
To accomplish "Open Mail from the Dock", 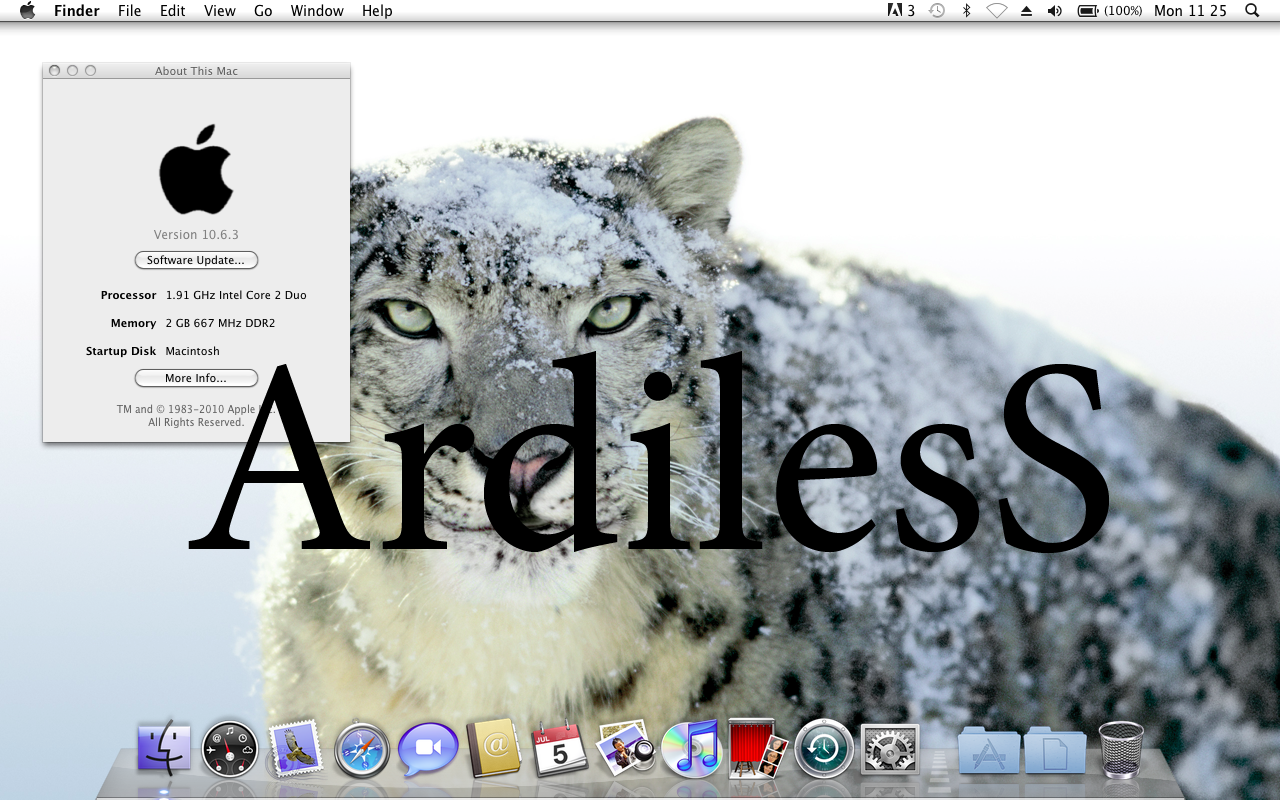I will click(296, 748).
